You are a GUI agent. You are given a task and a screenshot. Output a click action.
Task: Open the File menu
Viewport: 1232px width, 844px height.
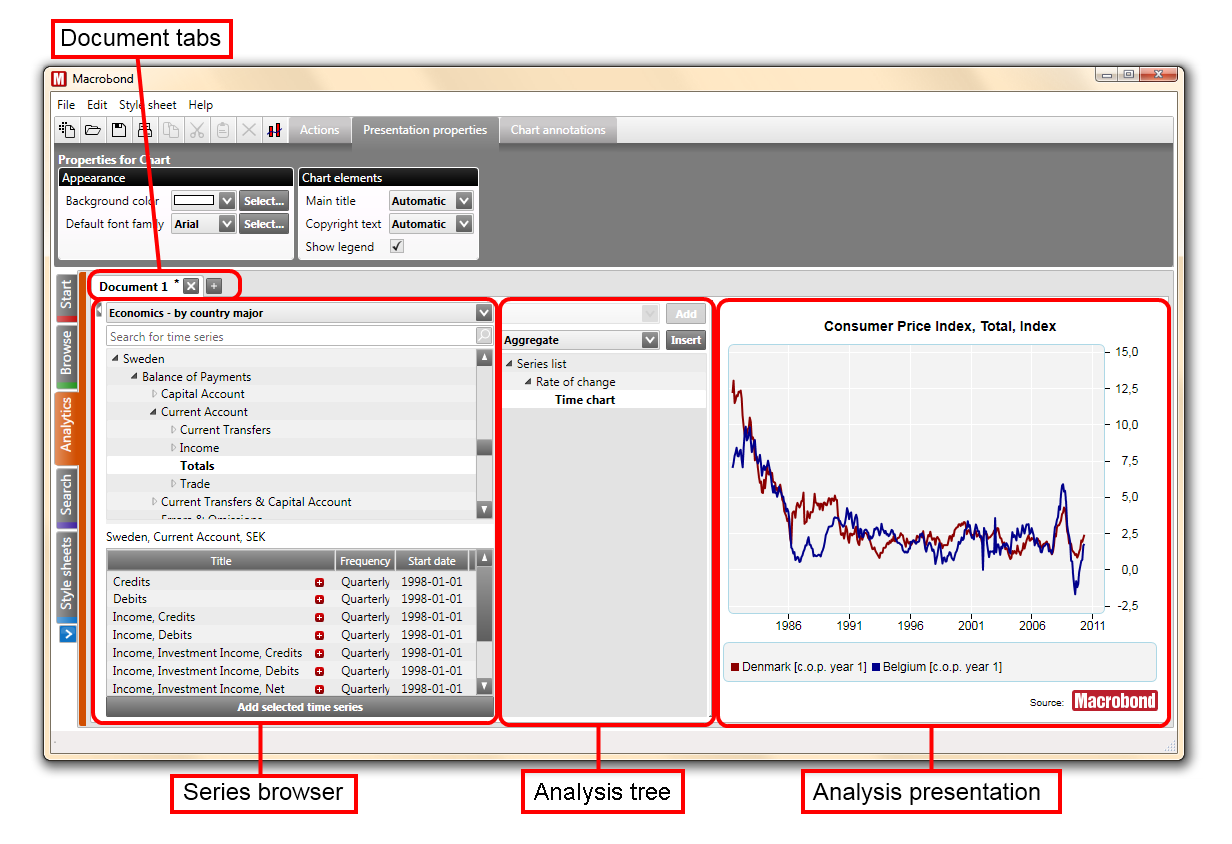coord(66,105)
